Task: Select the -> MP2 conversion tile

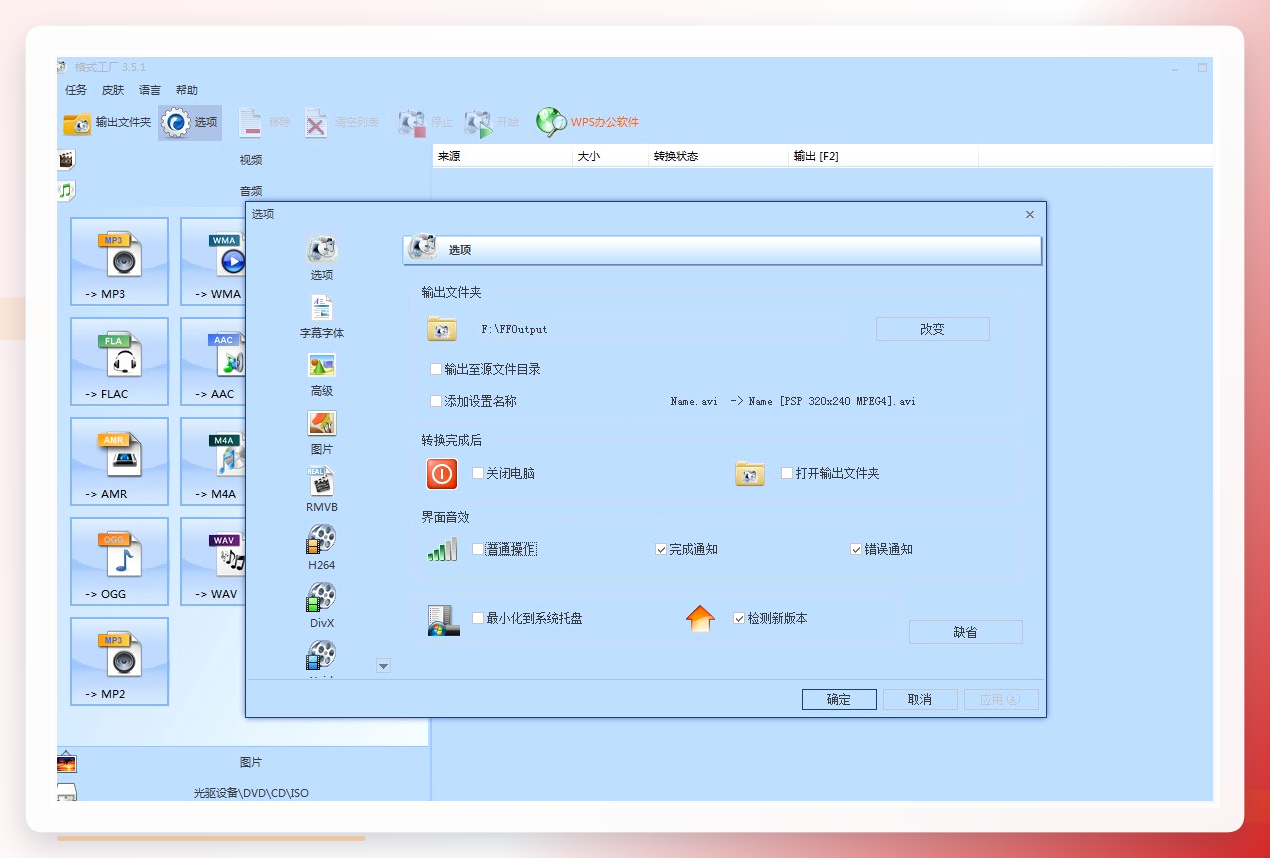Action: [x=120, y=662]
